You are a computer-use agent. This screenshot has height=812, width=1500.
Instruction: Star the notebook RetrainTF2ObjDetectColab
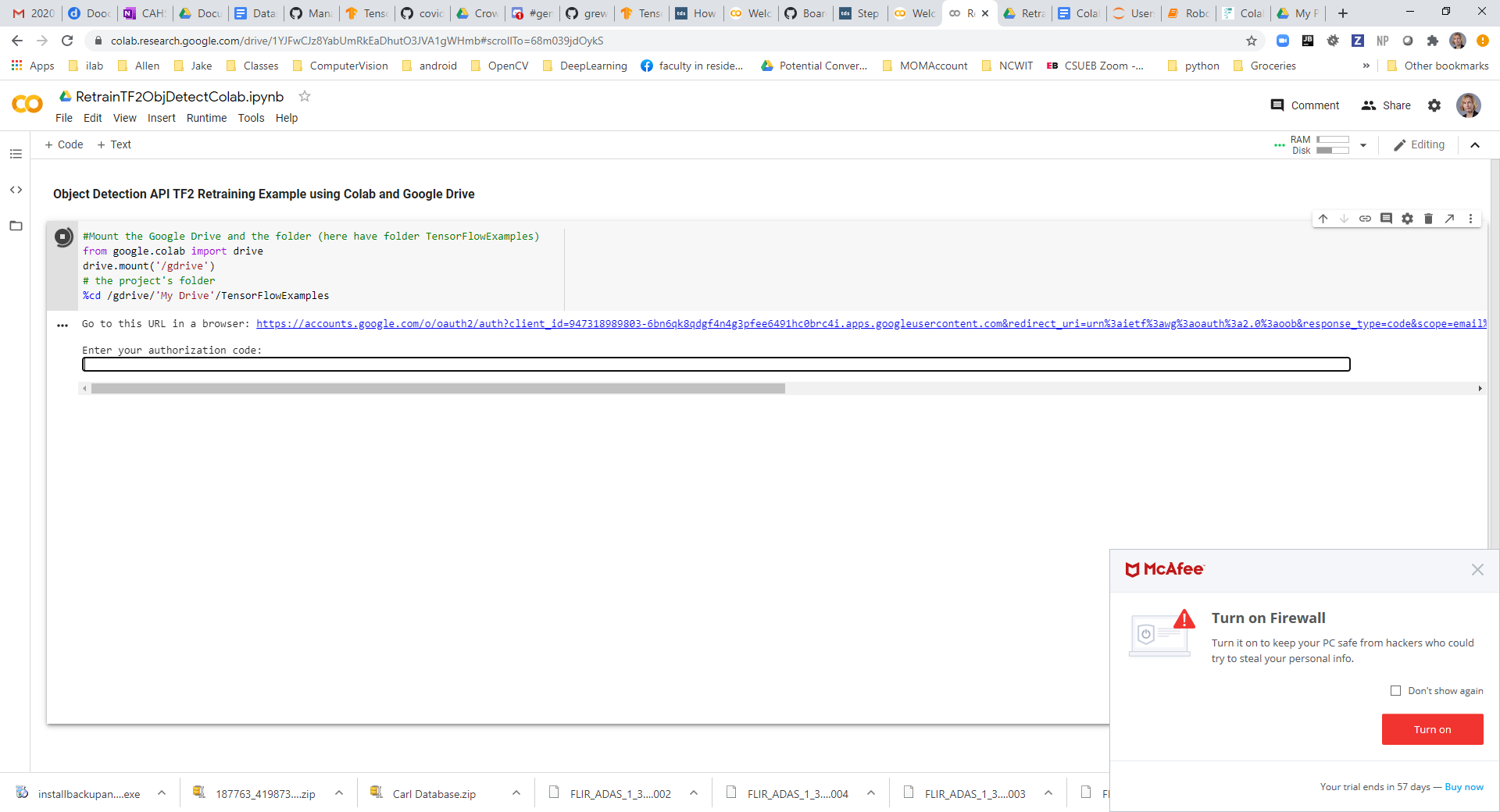(305, 96)
